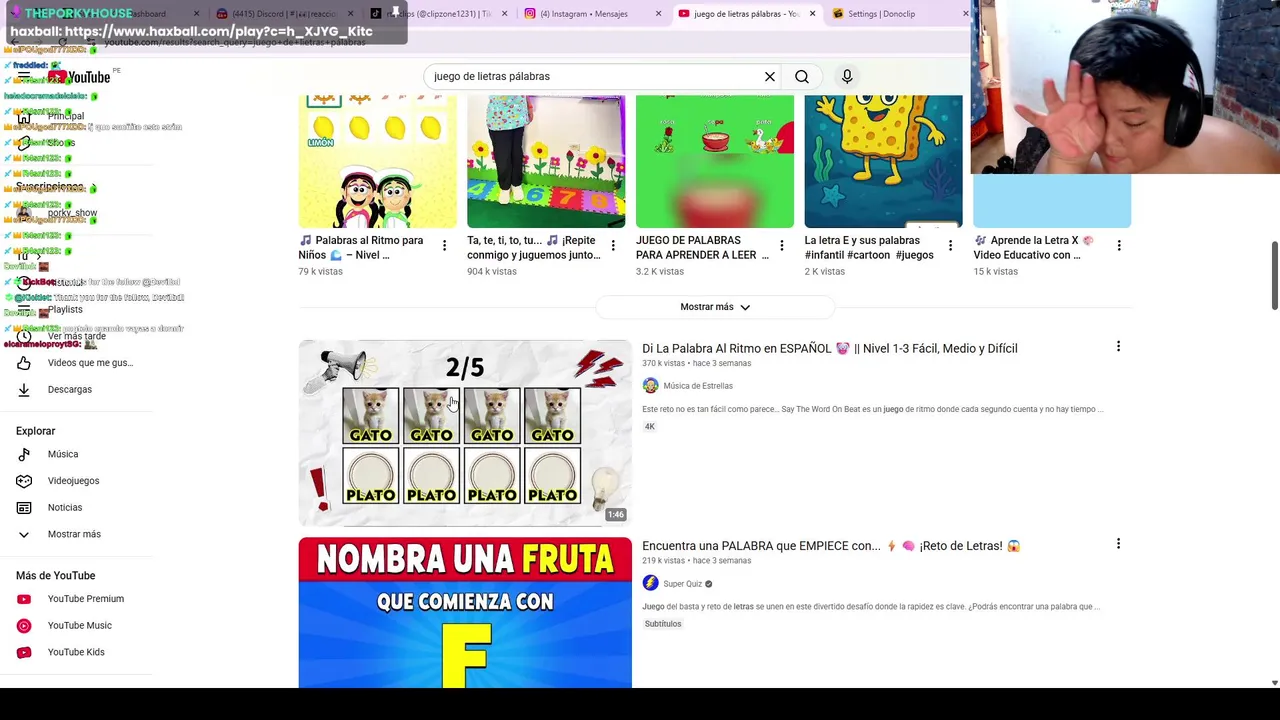Close the Instagram Mensajes browser tab
Viewport: 1280px width, 720px height.
(658, 14)
